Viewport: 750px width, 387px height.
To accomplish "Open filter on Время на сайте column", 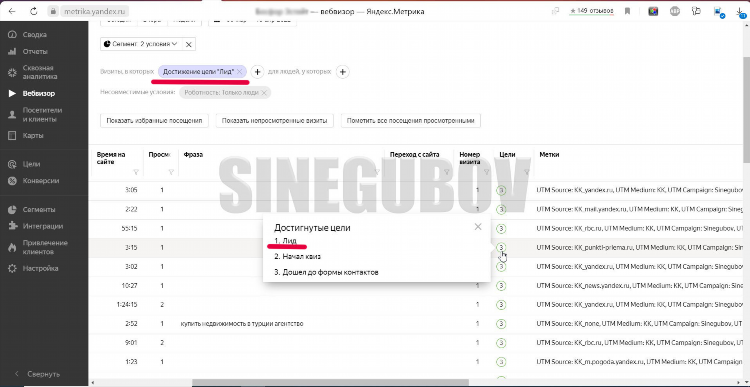I will [136, 172].
